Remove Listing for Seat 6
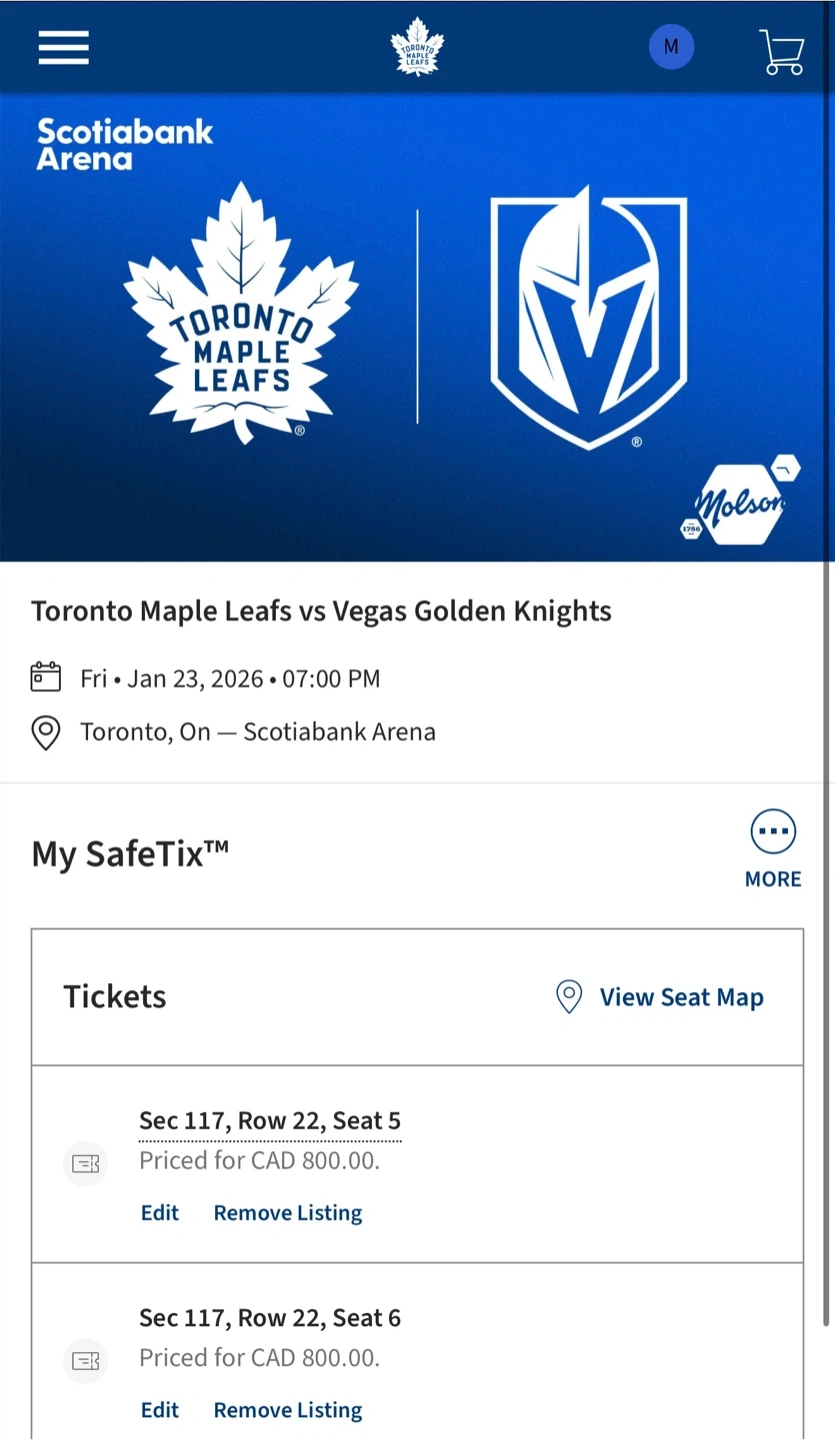Image resolution: width=835 pixels, height=1440 pixels. (x=288, y=1410)
